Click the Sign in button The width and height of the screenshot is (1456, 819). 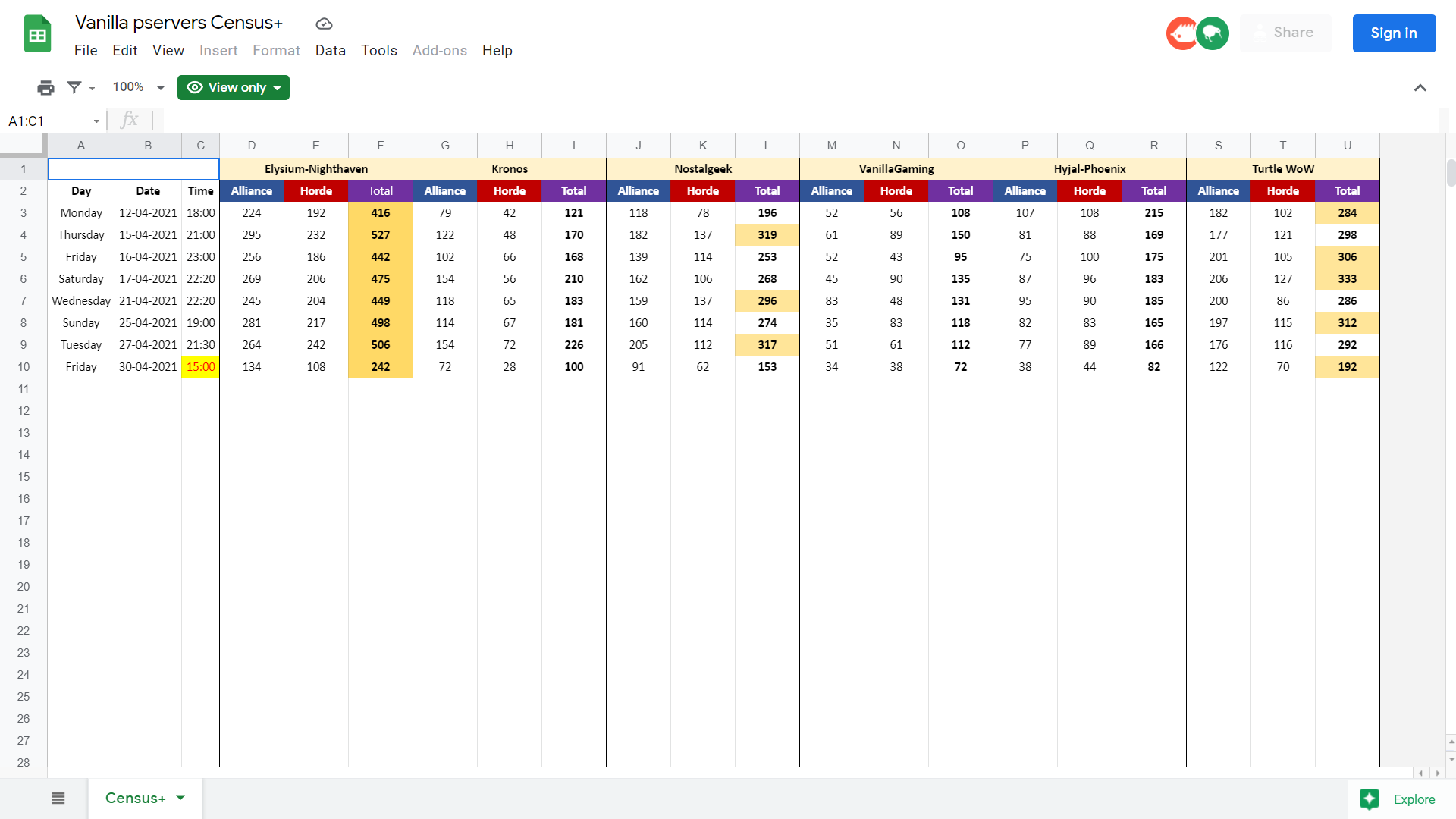1393,33
